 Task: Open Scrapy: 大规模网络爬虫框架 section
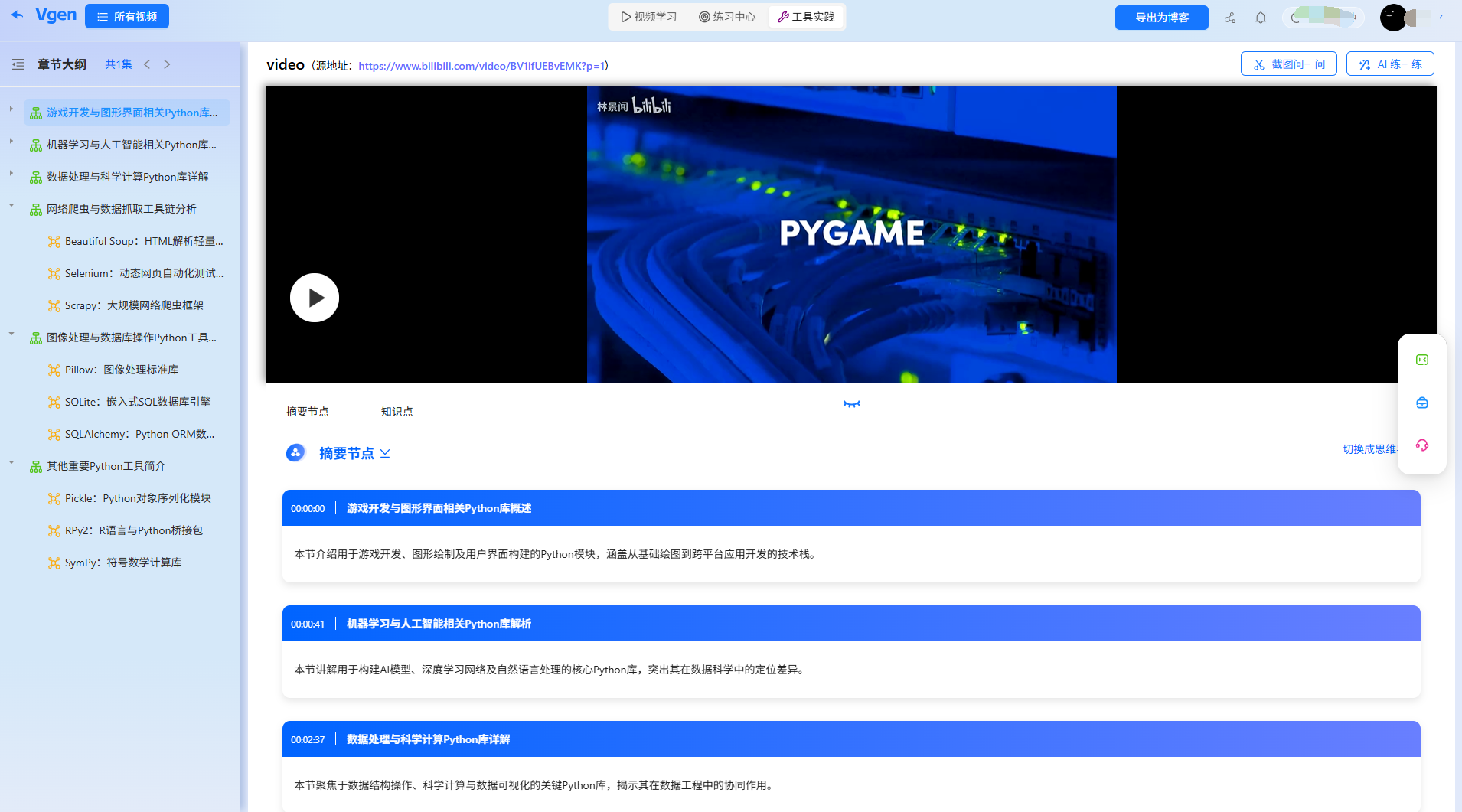136,305
